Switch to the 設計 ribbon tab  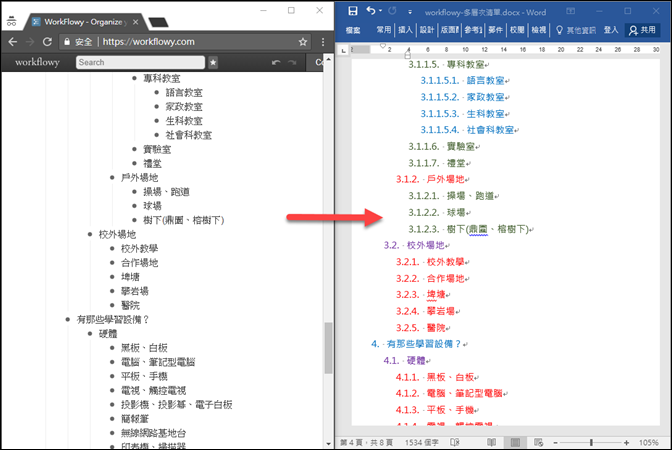(x=426, y=30)
